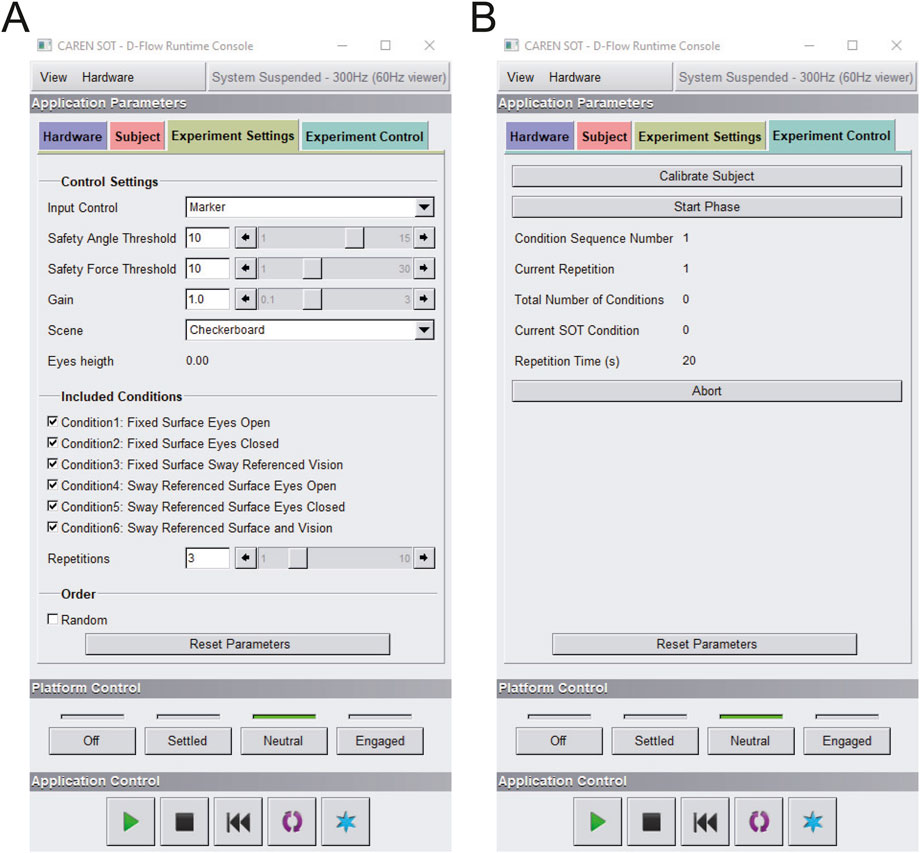This screenshot has height=853, width=920.
Task: Uncheck Condition1: Fixed Surface Eyes Open
Action: 53,423
